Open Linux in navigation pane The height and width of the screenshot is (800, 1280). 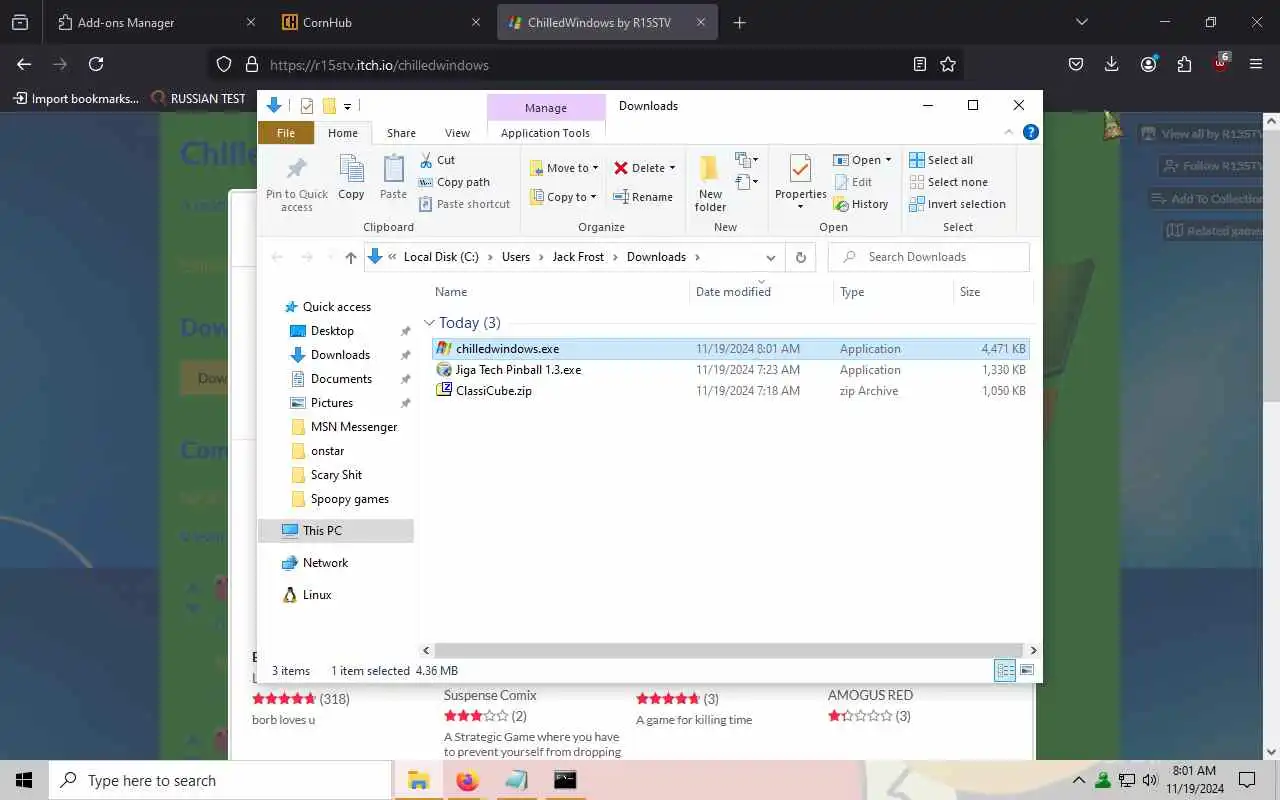317,595
